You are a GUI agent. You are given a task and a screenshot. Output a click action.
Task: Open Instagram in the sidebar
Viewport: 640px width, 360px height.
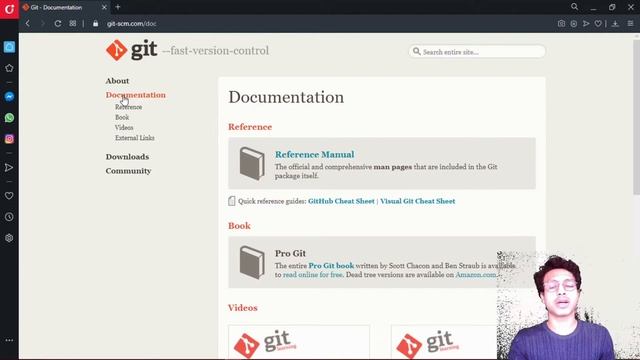pyautogui.click(x=9, y=139)
